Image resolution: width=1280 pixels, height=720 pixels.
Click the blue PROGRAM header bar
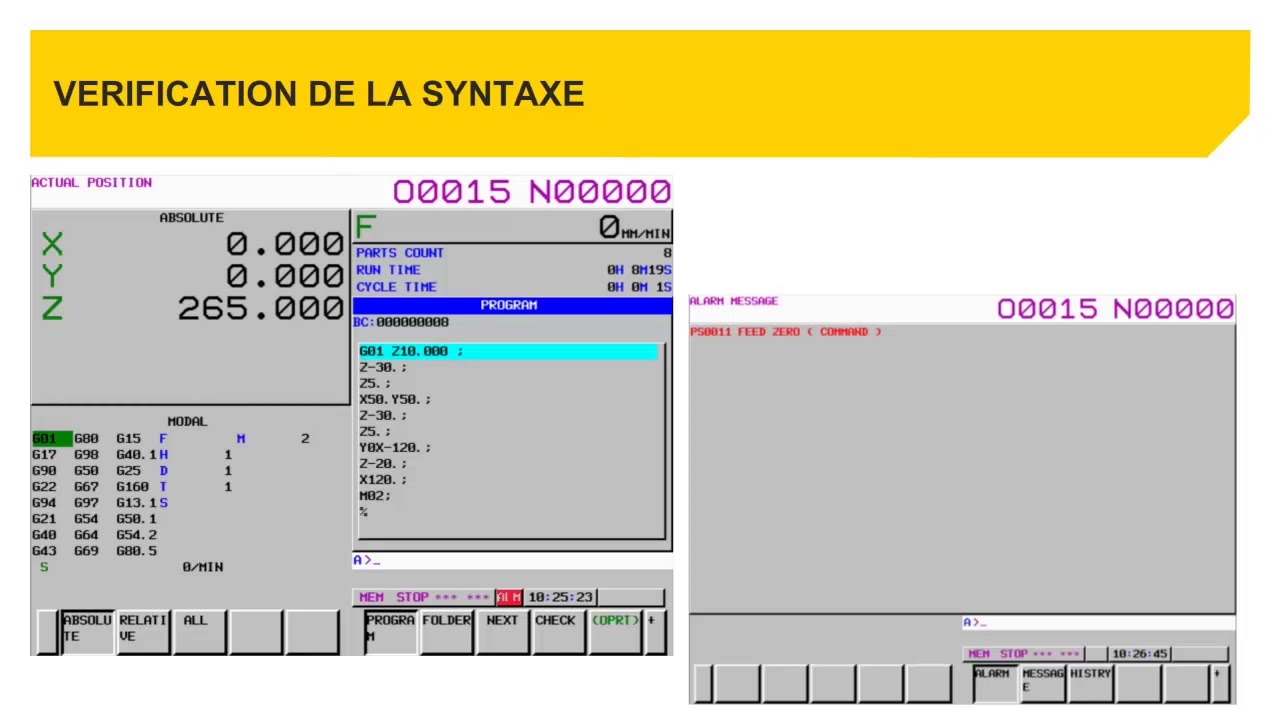point(512,306)
